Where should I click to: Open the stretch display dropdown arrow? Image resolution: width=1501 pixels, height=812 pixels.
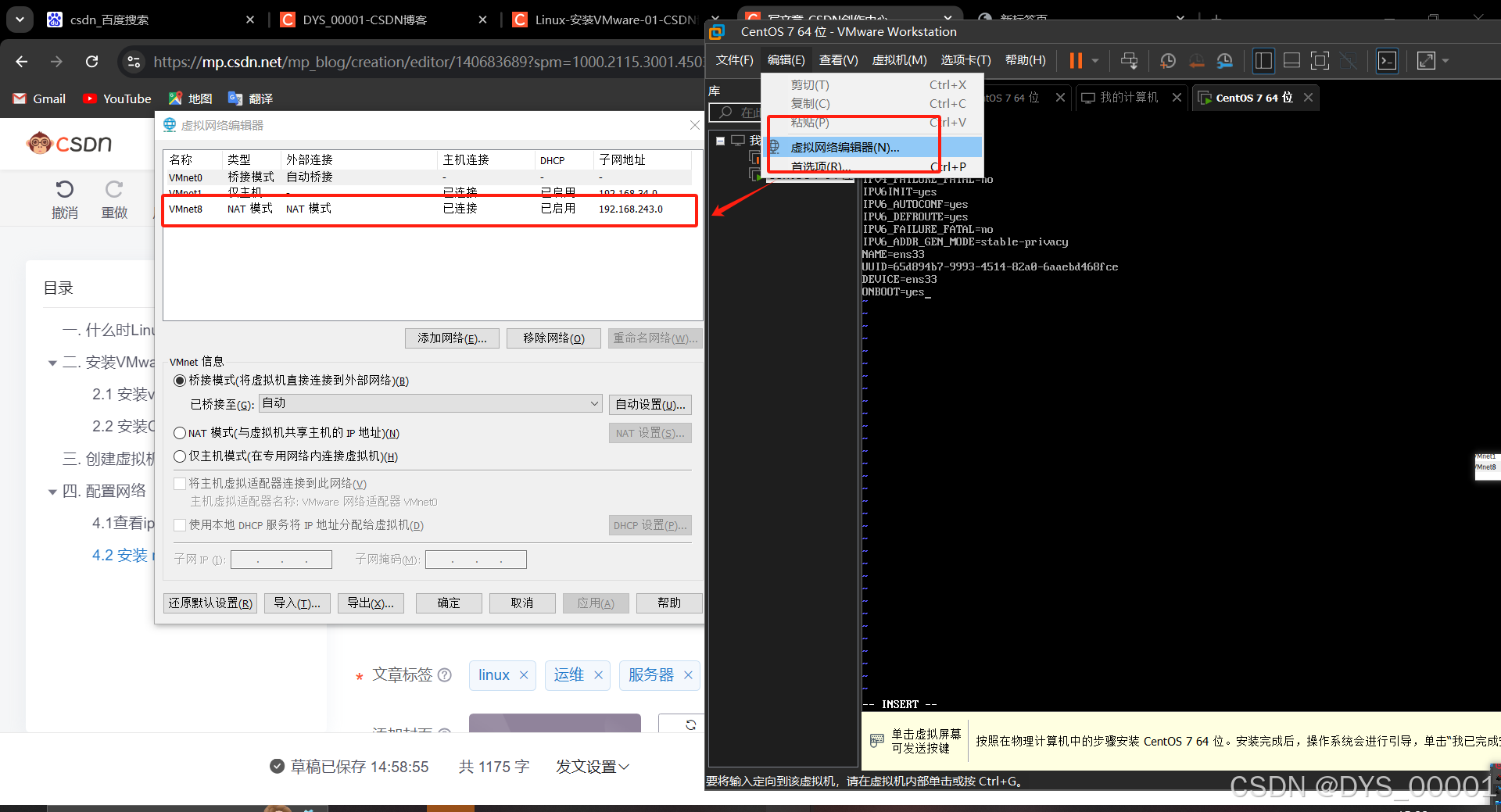(1445, 60)
